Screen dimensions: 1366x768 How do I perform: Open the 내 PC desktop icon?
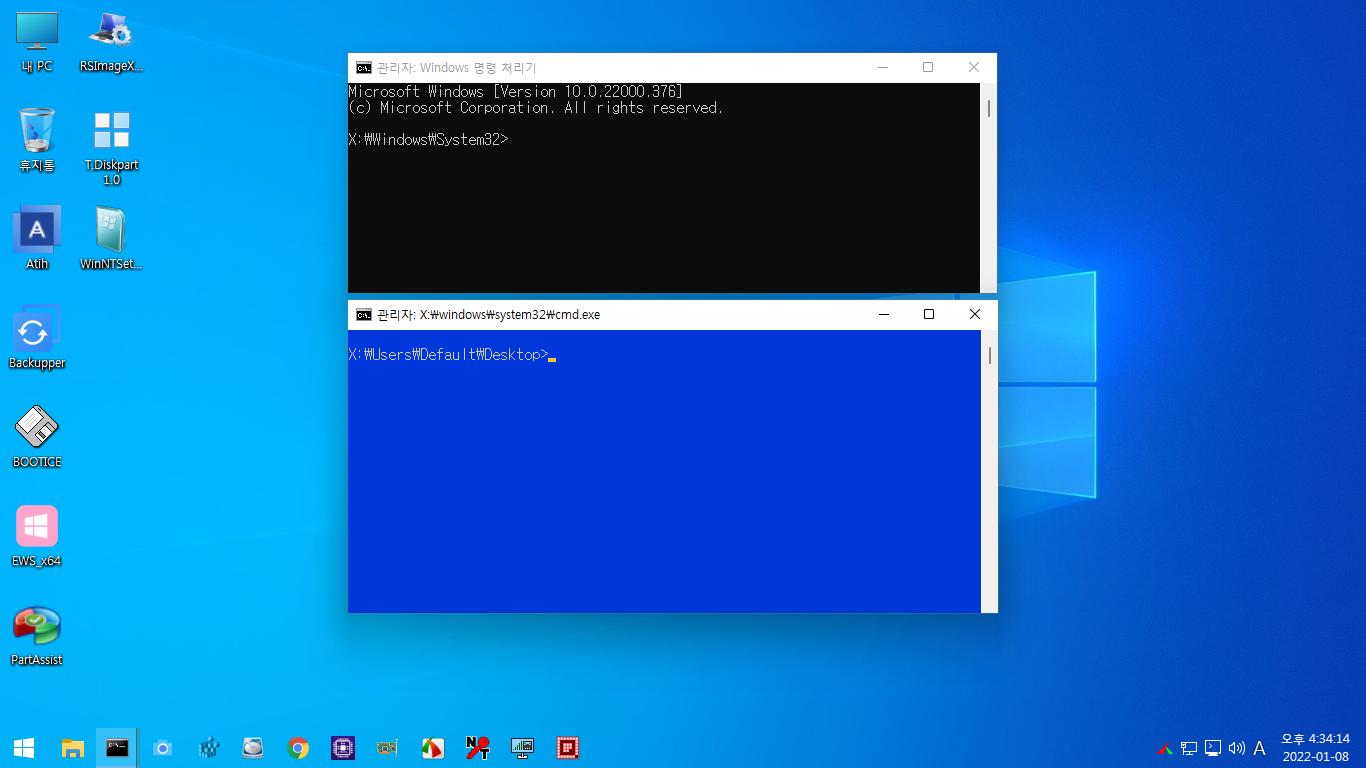point(37,42)
